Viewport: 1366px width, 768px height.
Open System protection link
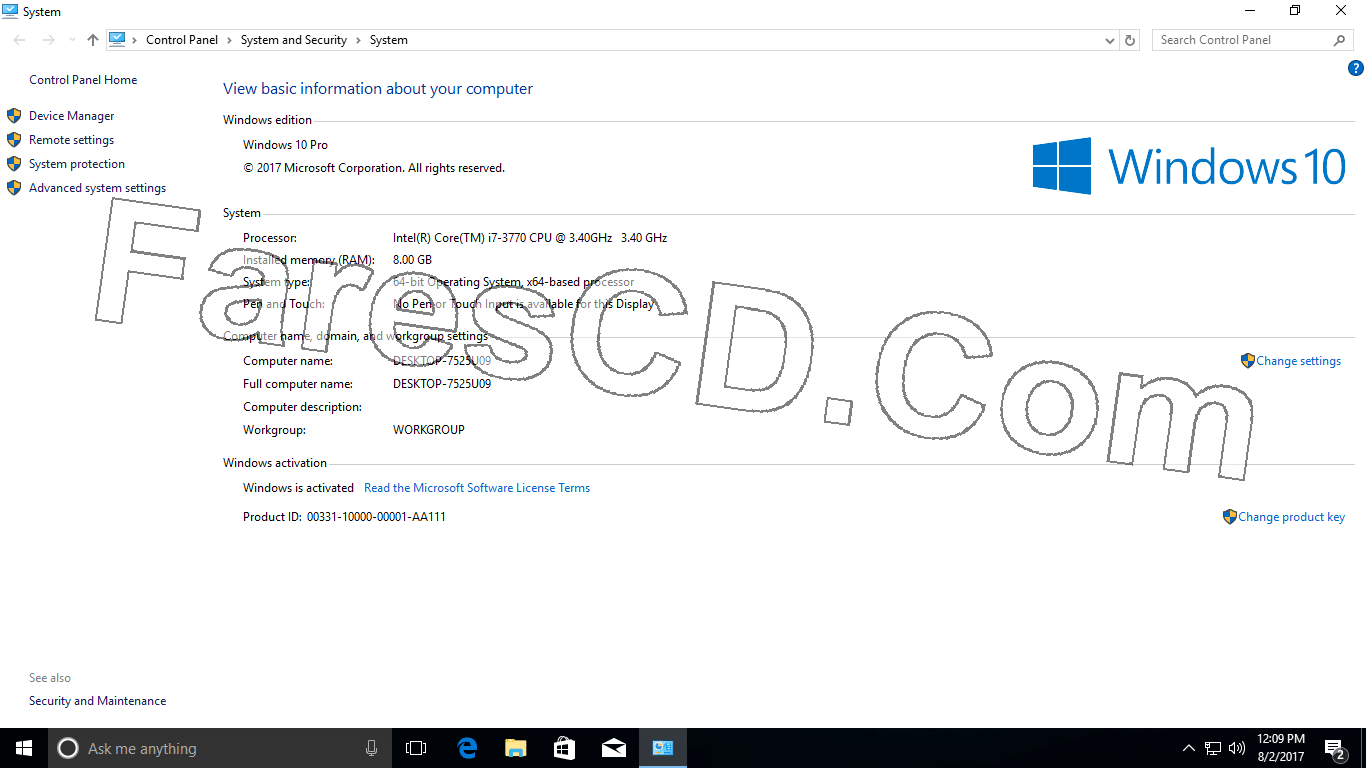[77, 164]
